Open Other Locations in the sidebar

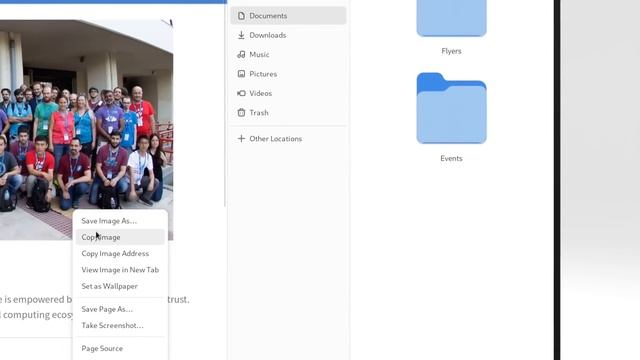[x=288, y=139]
